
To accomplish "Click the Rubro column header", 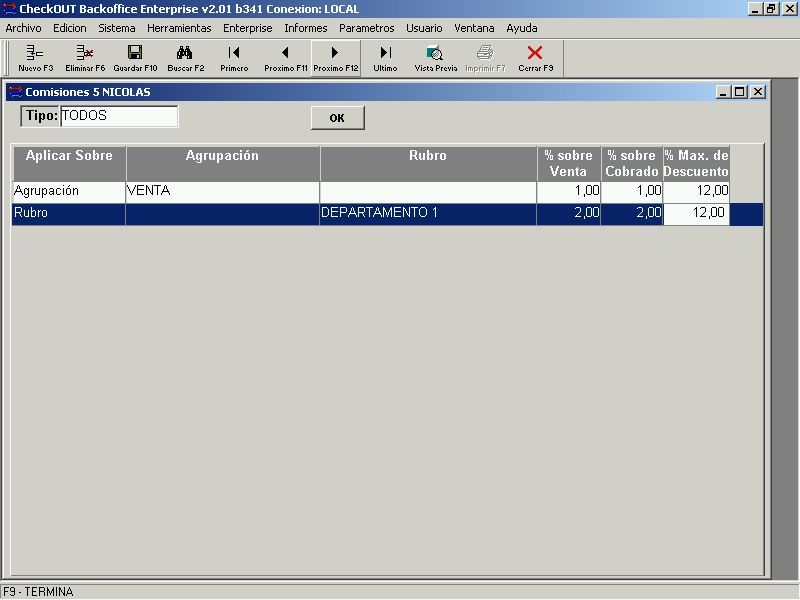I will coord(428,164).
